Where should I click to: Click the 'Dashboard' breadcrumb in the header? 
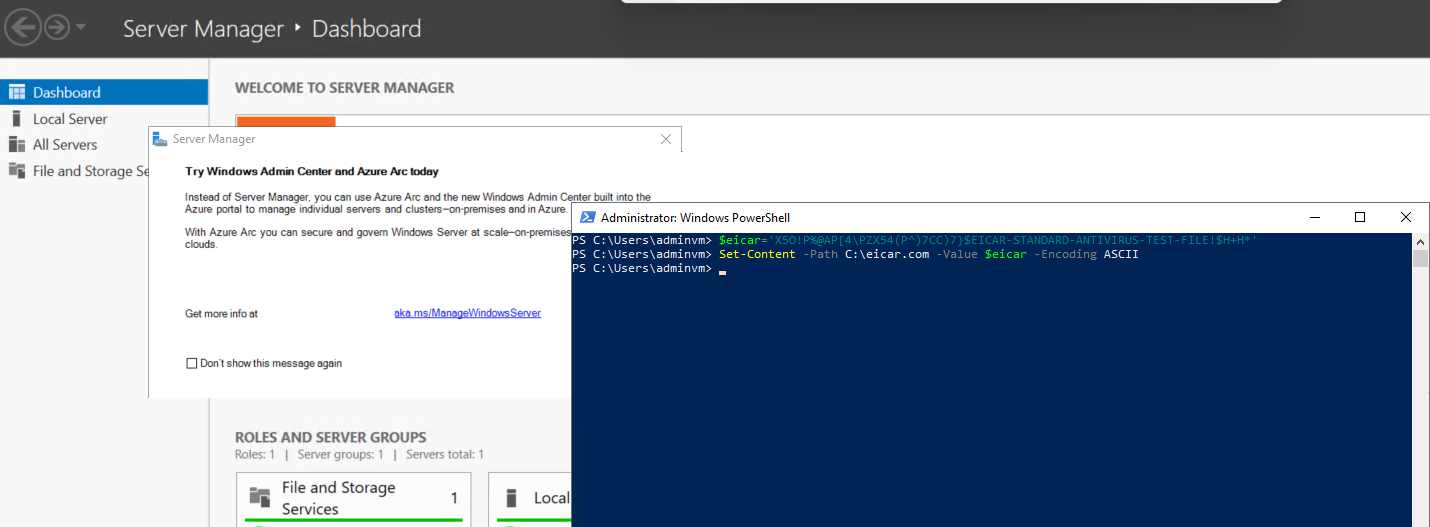[x=366, y=29]
